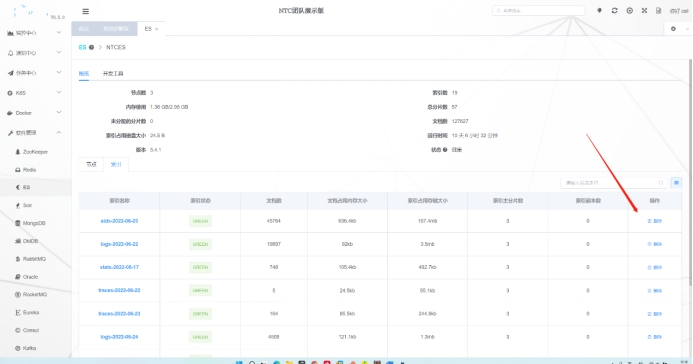
Task: Open index traces-2022-06-22
Action: coord(119,291)
